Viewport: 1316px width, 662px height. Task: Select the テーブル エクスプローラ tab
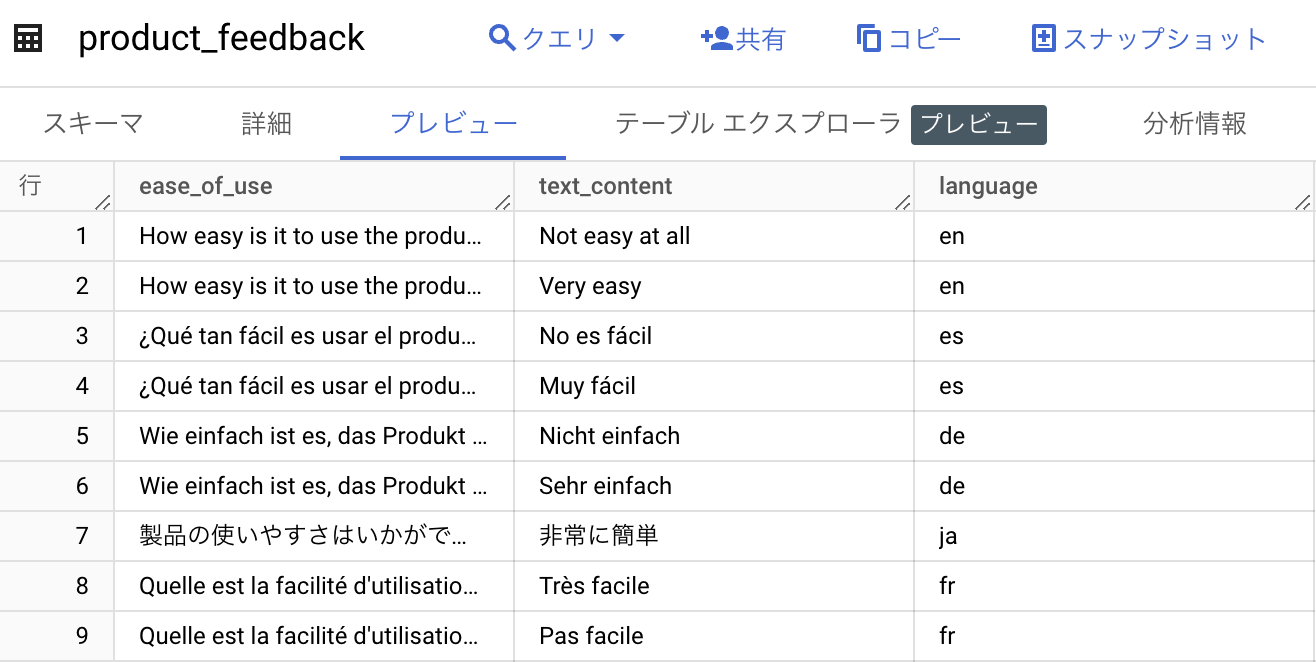click(x=758, y=124)
